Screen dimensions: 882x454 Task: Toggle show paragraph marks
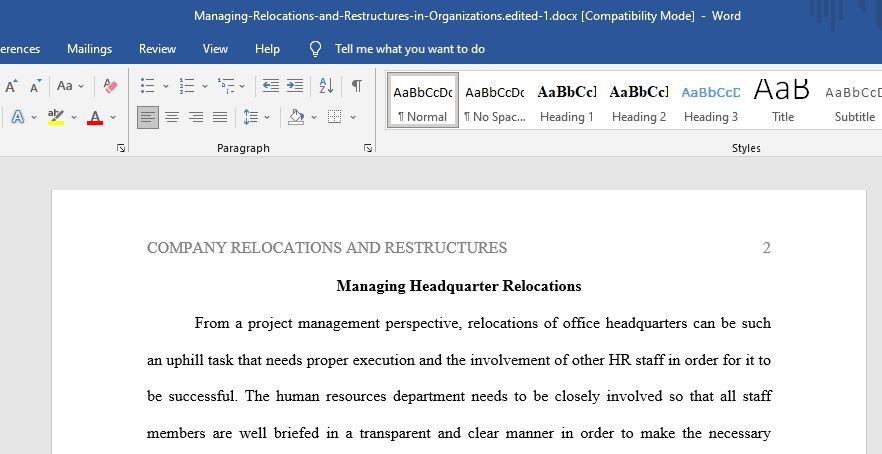(357, 86)
